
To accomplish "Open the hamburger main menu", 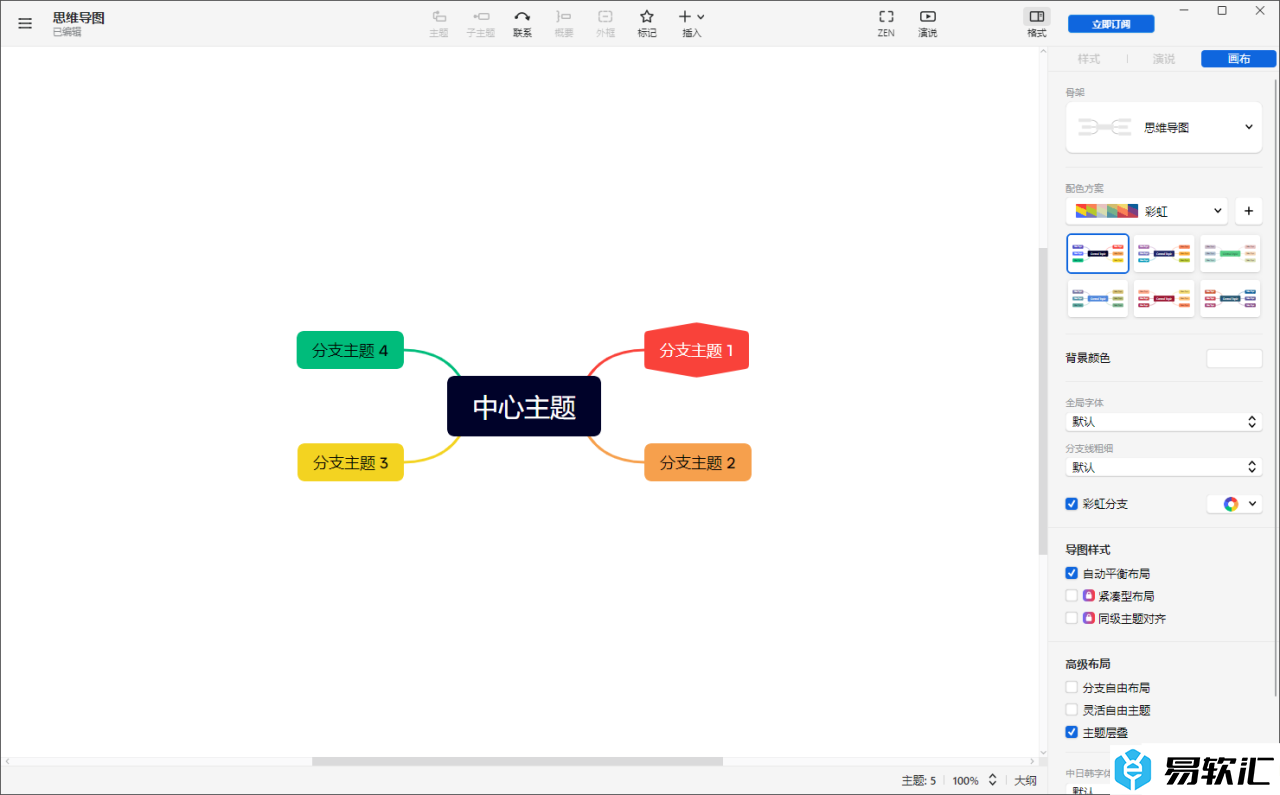I will click(25, 23).
